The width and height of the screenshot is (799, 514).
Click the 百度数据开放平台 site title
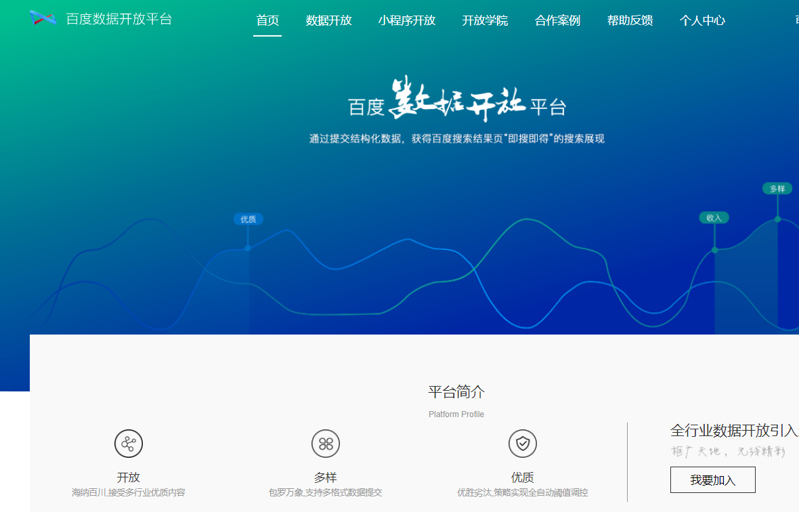point(119,19)
